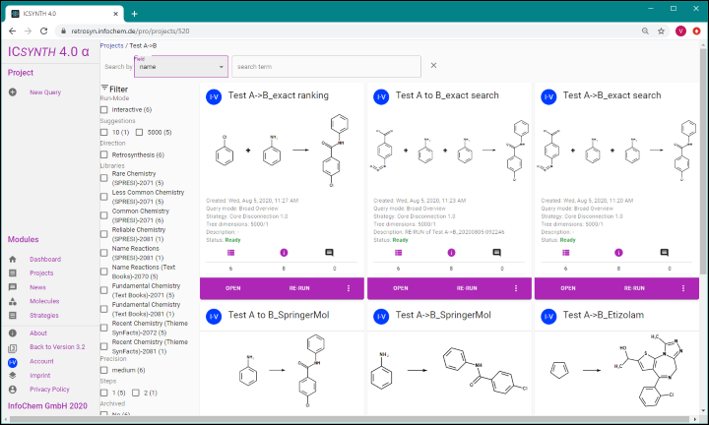Open the Search by field dropdown
Screen dimensions: 709x425
point(181,66)
